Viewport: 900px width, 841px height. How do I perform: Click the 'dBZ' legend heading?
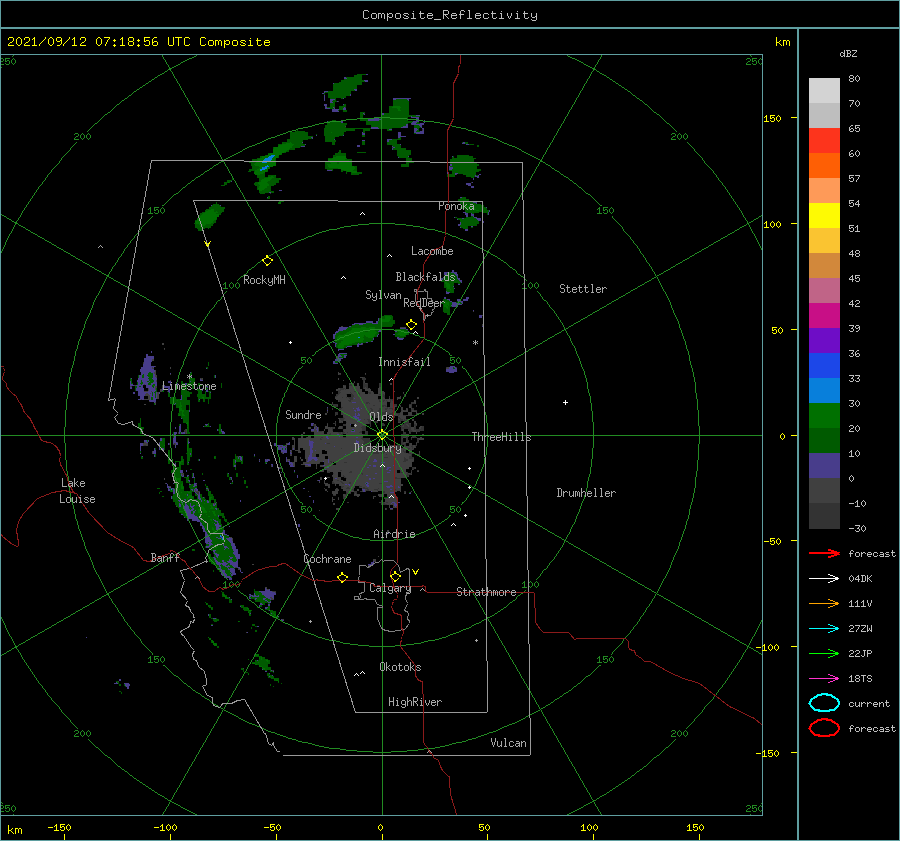pyautogui.click(x=848, y=53)
